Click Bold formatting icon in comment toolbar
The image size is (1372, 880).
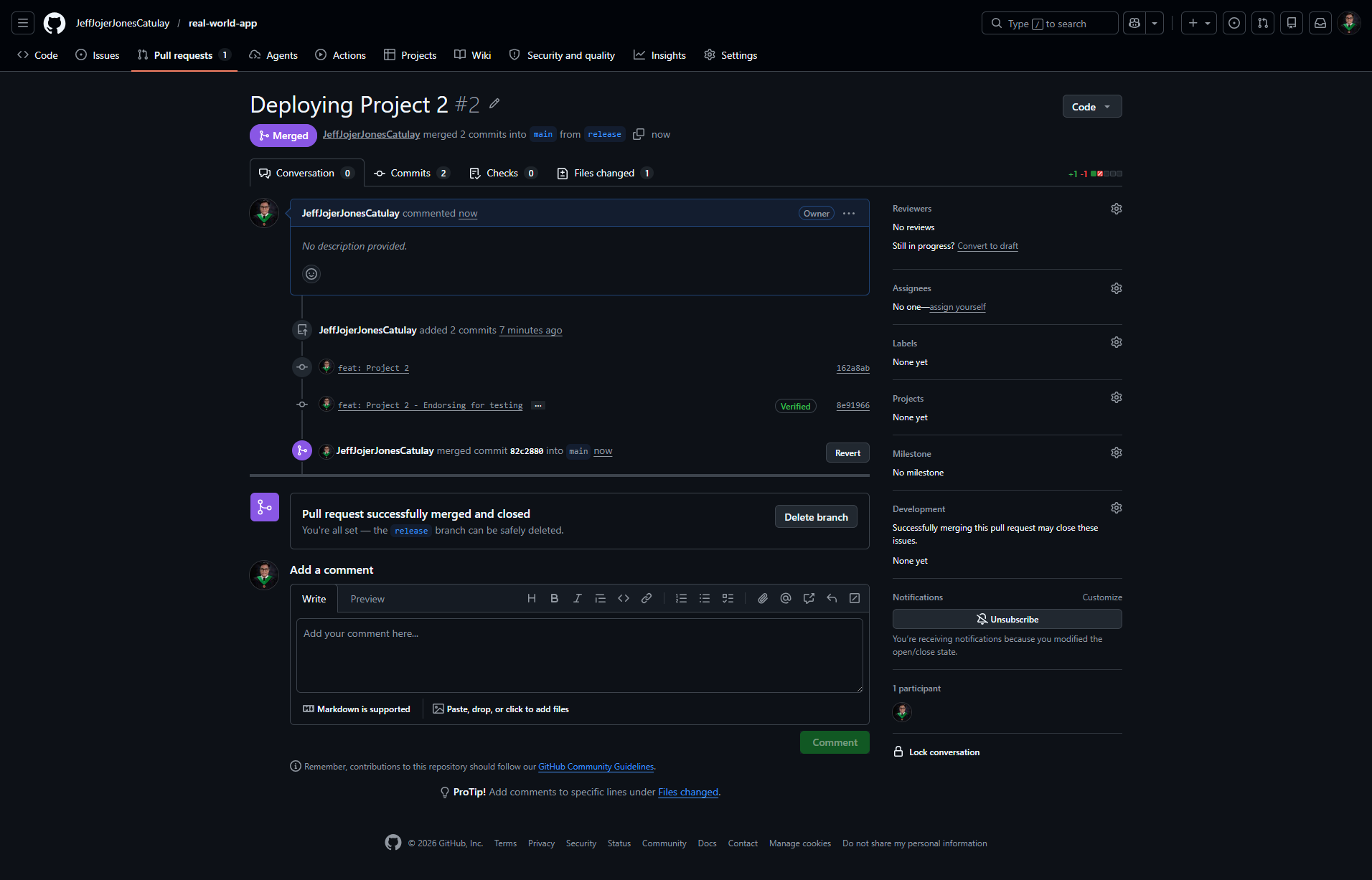554,598
